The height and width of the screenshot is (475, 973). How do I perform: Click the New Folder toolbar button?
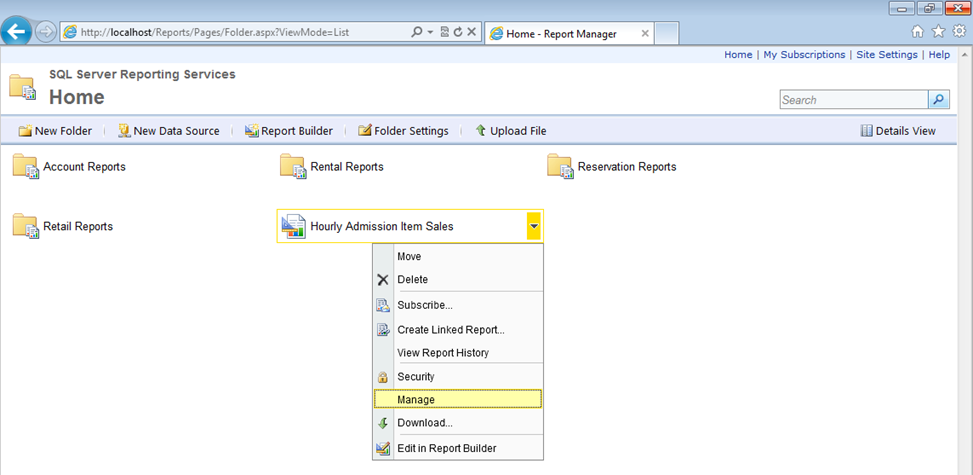55,131
